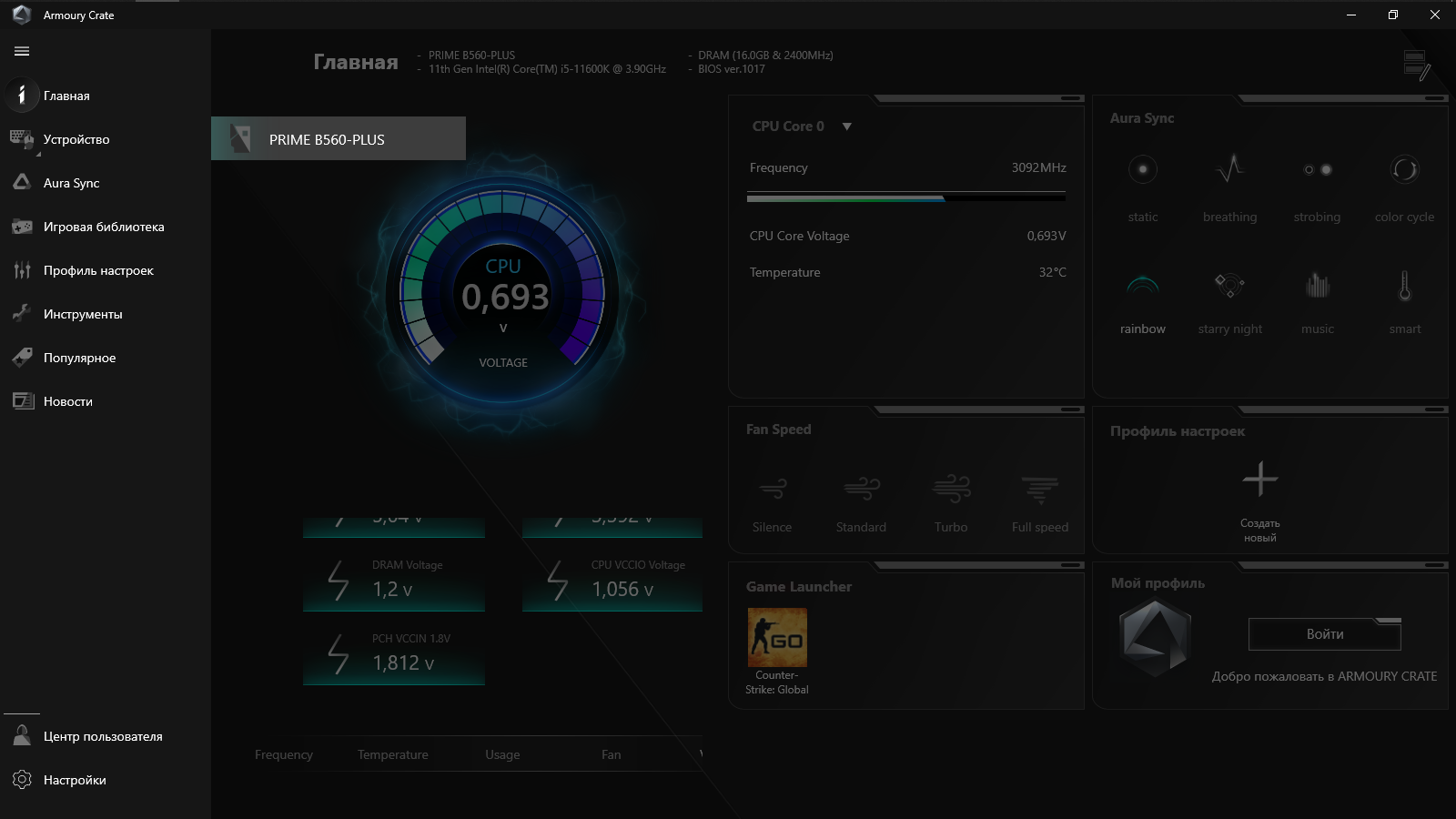Click the CPU Core Voltage 0,693V value
Screen dimensions: 1456x819
pyautogui.click(x=1046, y=236)
